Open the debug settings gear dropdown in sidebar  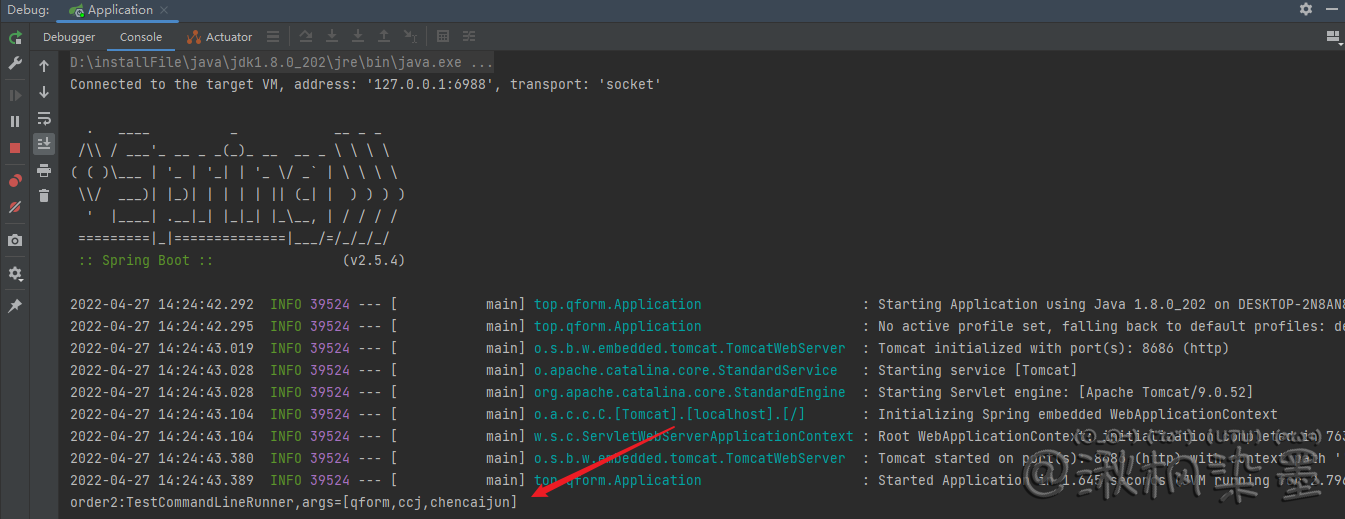pos(15,274)
